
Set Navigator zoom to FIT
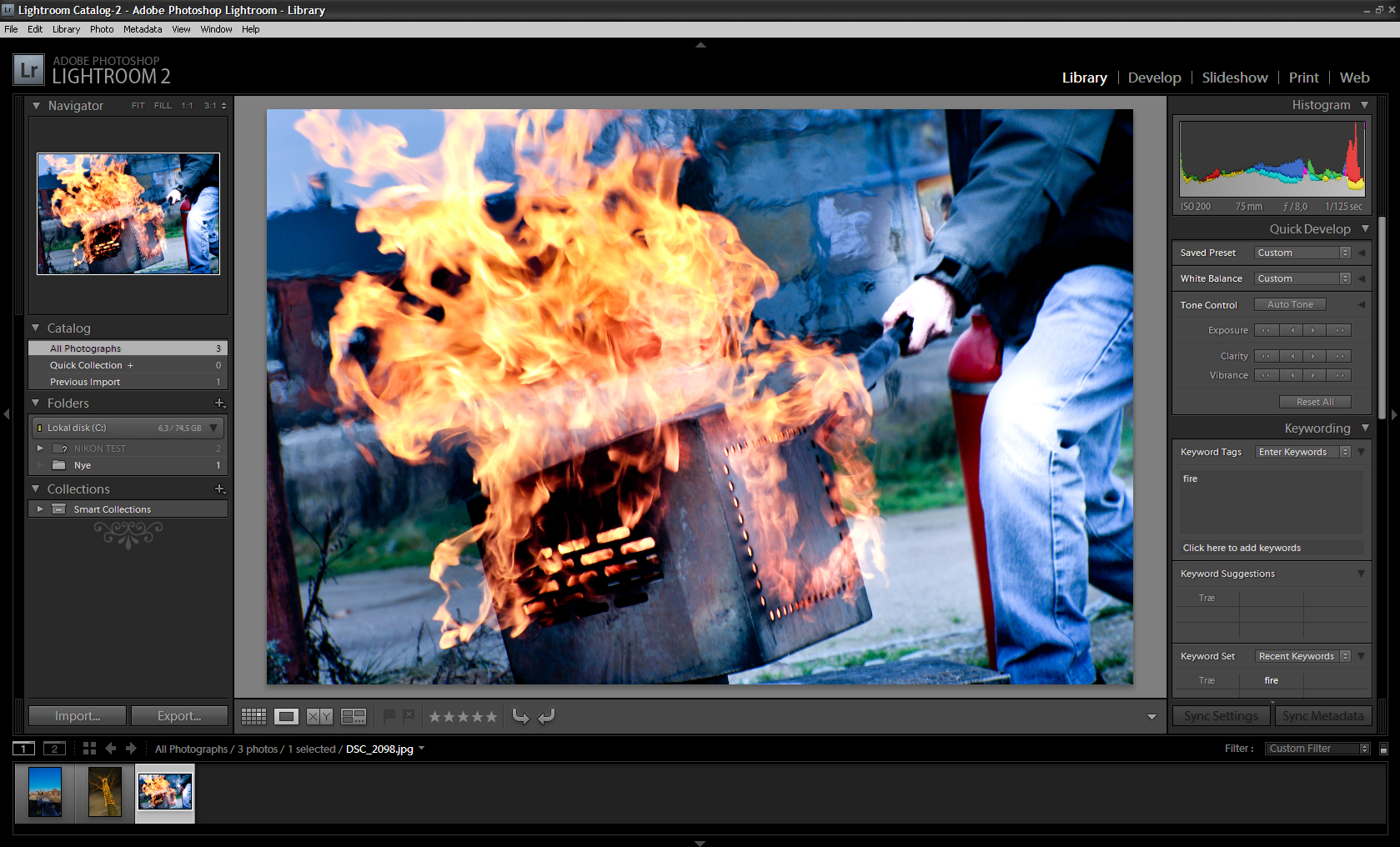[x=138, y=106]
